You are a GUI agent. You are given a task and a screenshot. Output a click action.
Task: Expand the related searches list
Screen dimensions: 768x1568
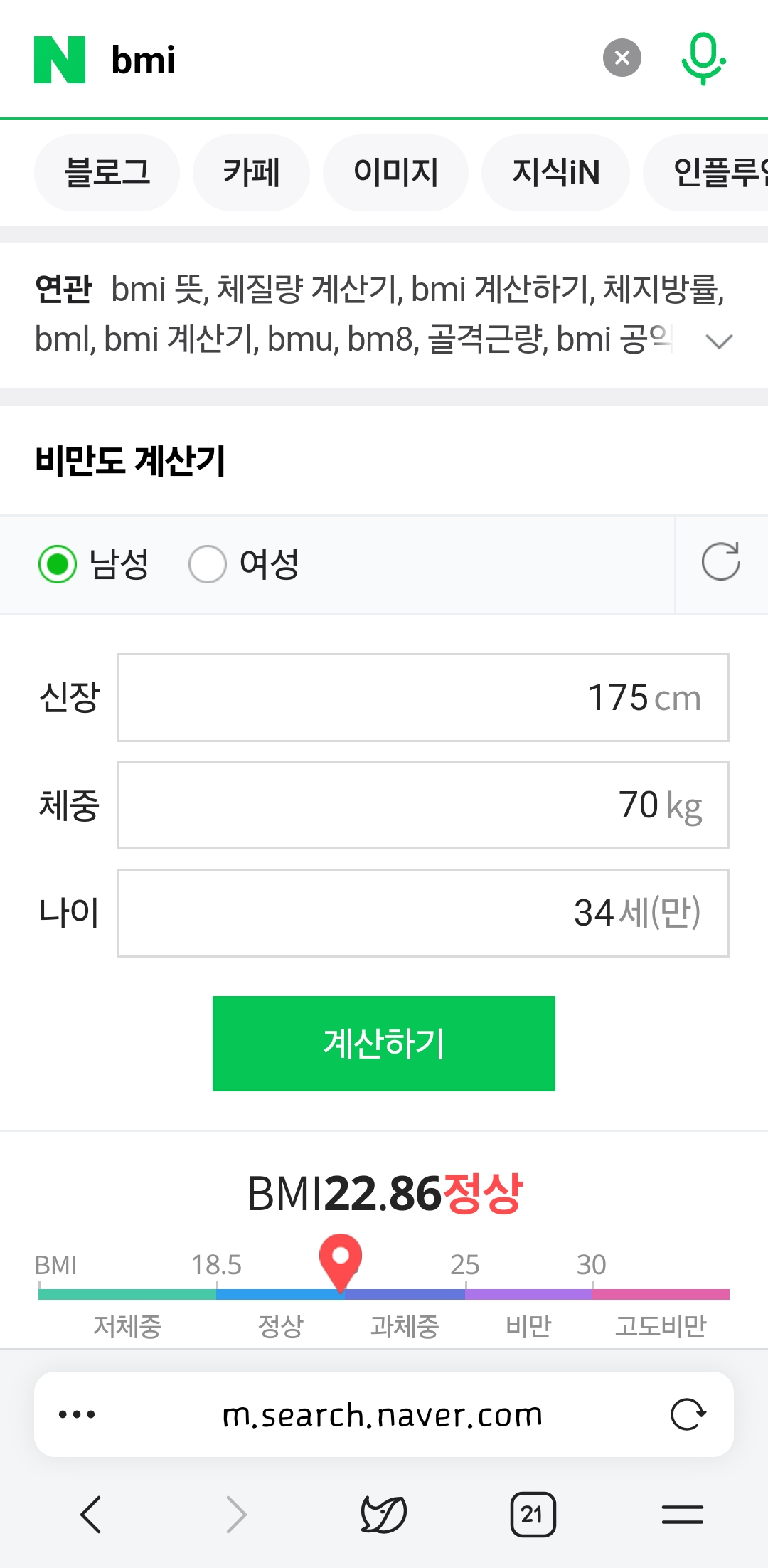pyautogui.click(x=719, y=341)
